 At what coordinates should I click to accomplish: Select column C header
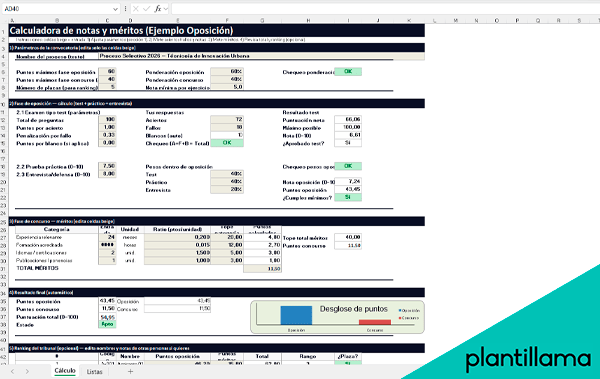[107, 20]
